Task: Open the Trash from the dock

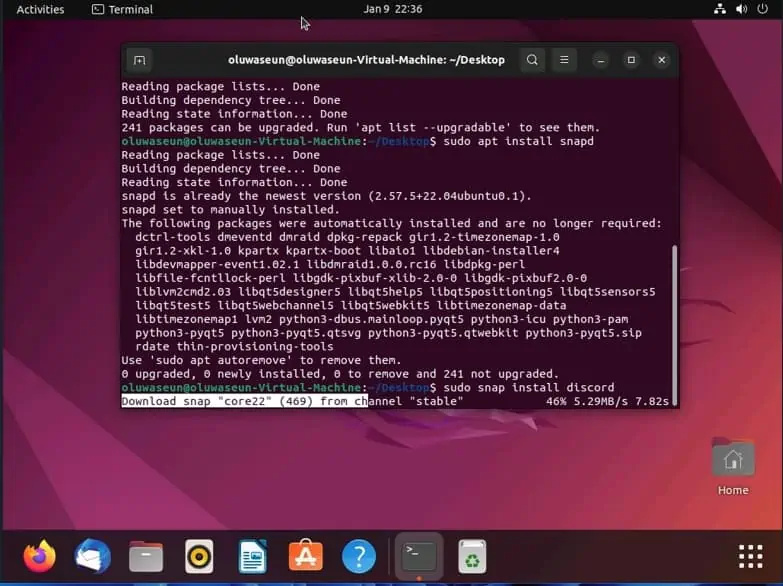Action: 472,556
